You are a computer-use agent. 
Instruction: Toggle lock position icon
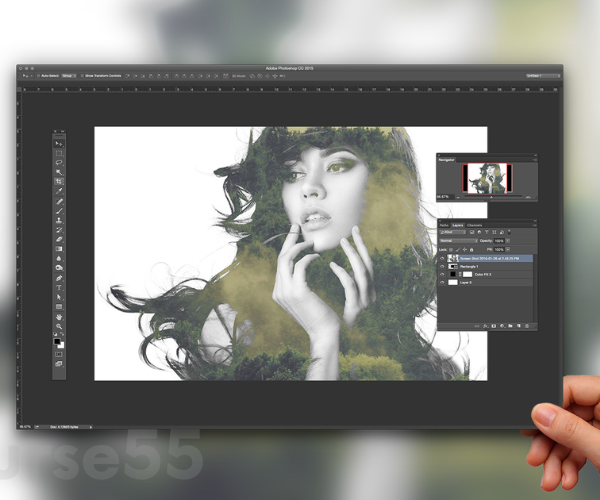pyautogui.click(x=465, y=249)
